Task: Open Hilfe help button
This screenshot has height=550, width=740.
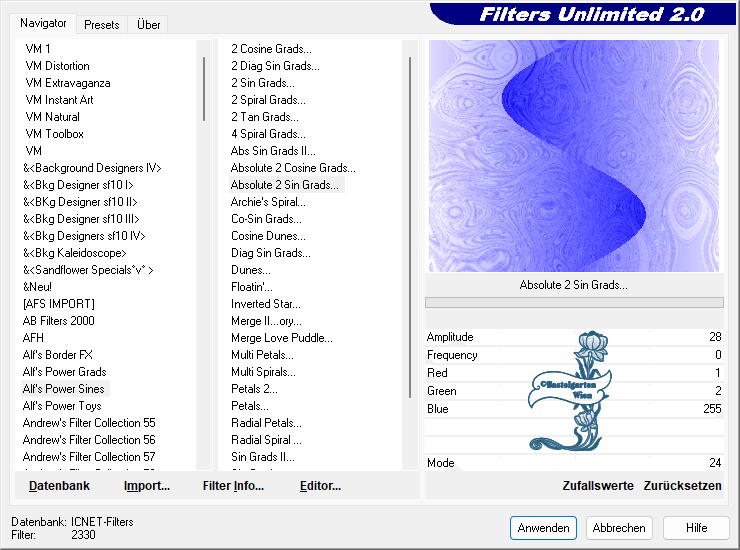Action: [x=697, y=527]
